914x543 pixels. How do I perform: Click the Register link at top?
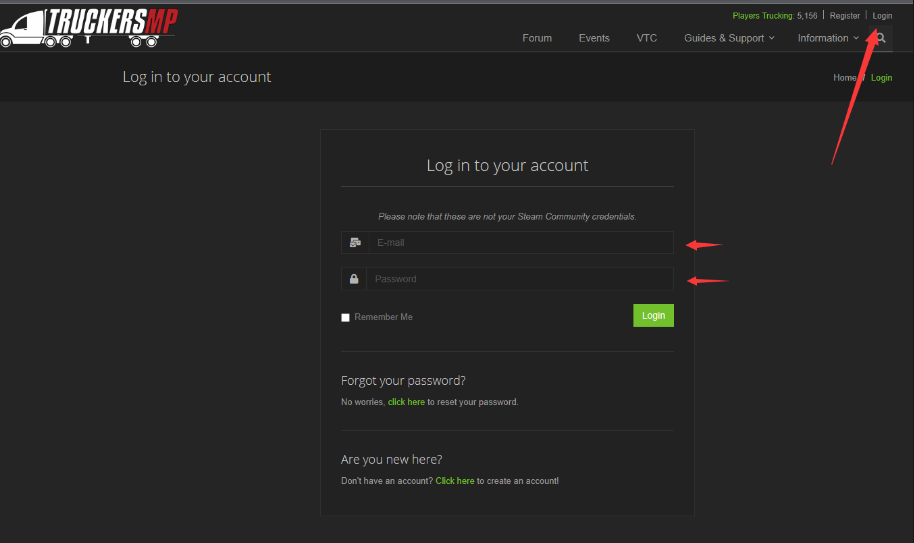pyautogui.click(x=844, y=16)
